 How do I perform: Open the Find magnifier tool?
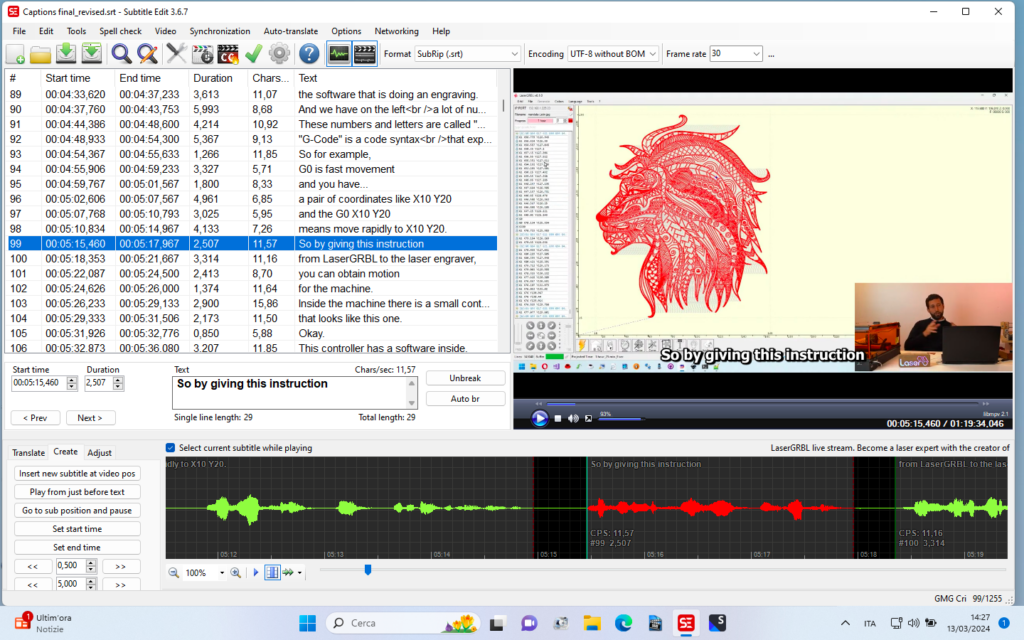click(x=122, y=53)
